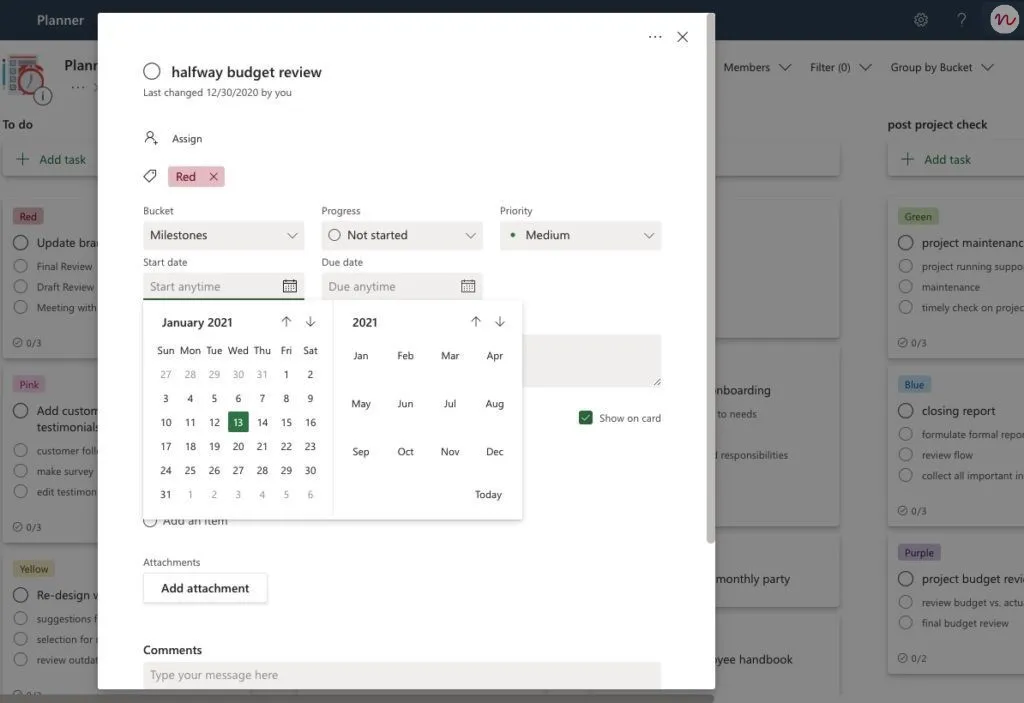This screenshot has width=1024, height=703.
Task: Click the January 2021 header
Action: pyautogui.click(x=197, y=322)
